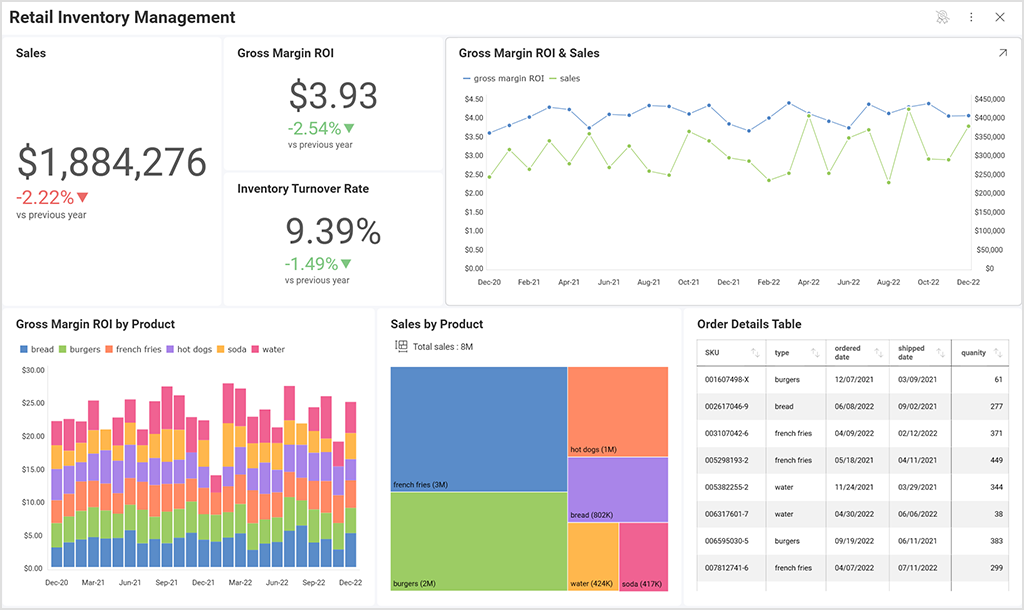Screen dimensions: 1024x610
Task: Select the hot dogs (1M) treemap tile
Action: point(618,411)
